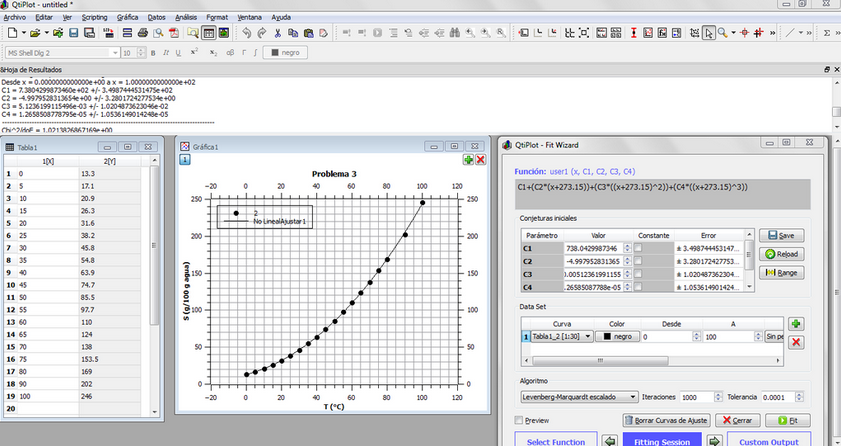Click the undo arrow icon
The image size is (841, 447).
[246, 33]
